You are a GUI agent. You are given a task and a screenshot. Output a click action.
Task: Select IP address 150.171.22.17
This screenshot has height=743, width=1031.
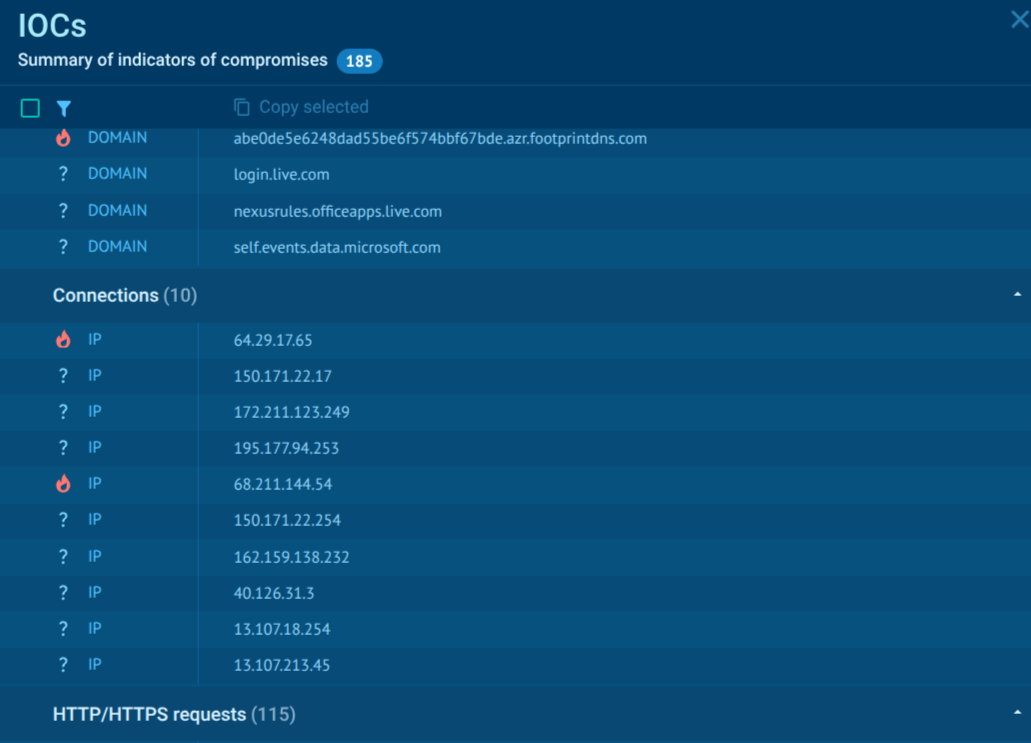[x=283, y=376]
